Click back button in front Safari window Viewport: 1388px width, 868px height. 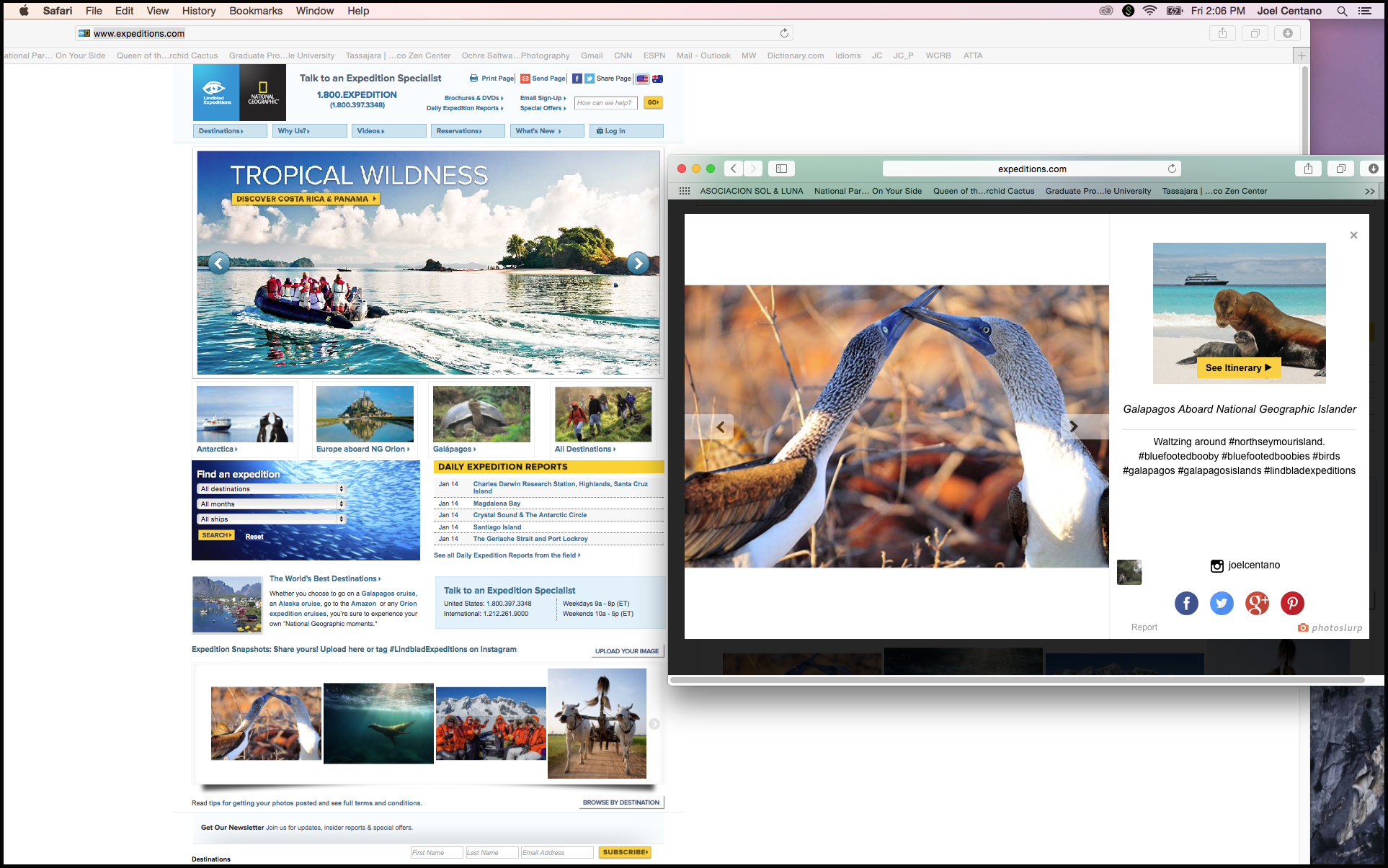click(734, 169)
